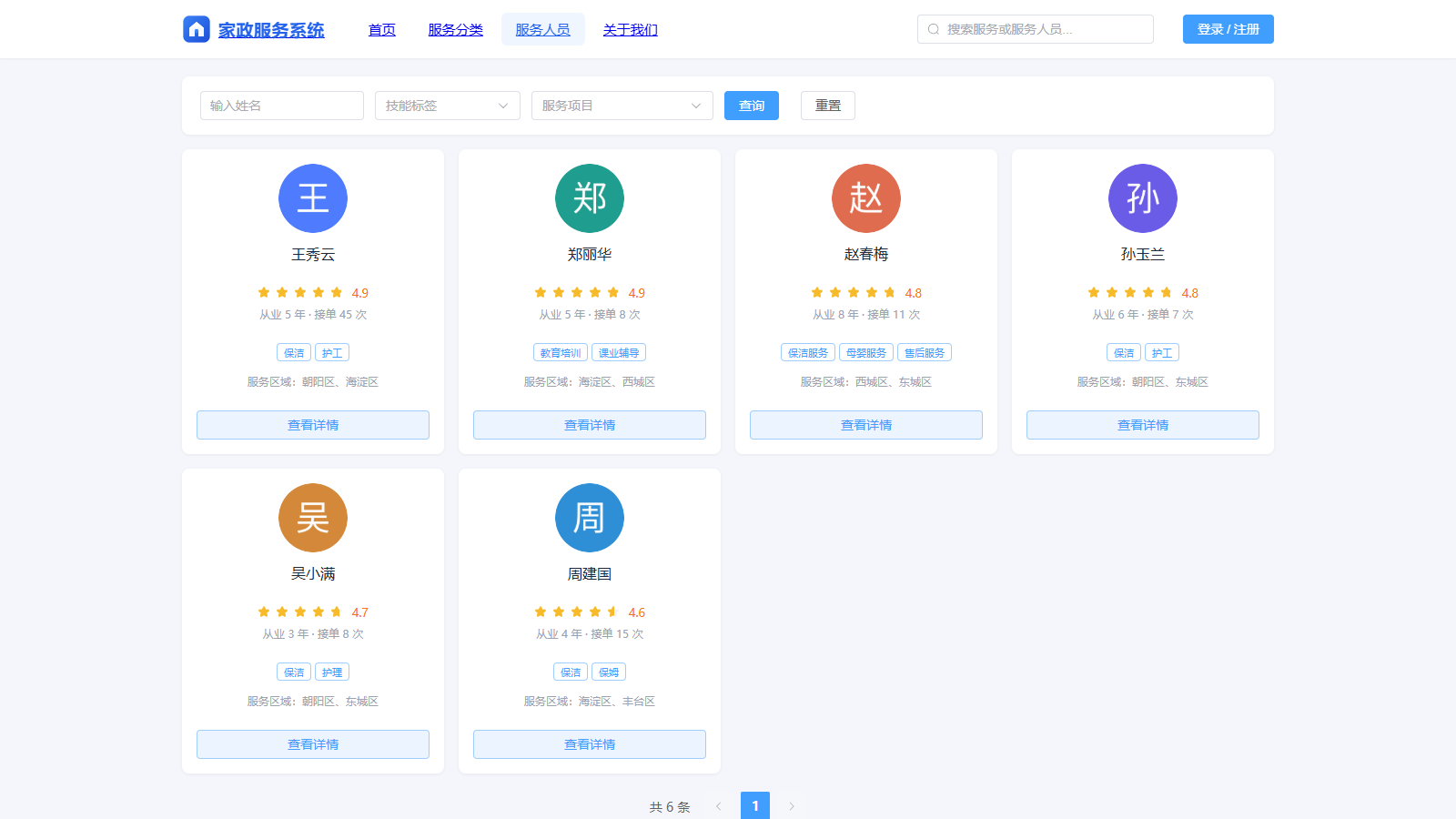Open the 关于我们 nav item
The image size is (1456, 819).
click(631, 29)
